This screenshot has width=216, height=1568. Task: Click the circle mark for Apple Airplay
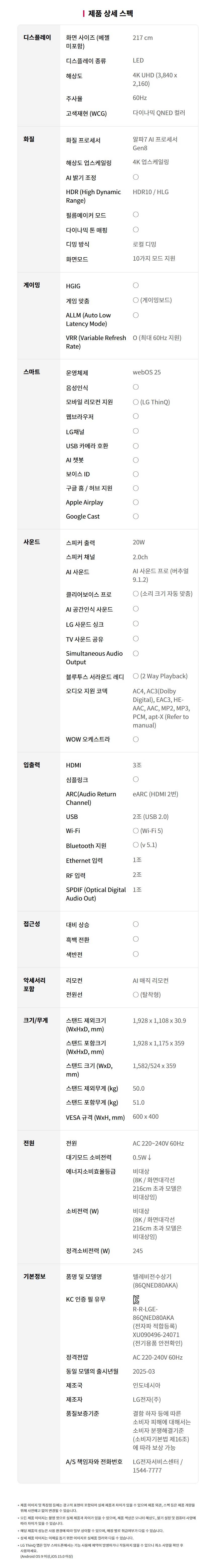pyautogui.click(x=136, y=502)
